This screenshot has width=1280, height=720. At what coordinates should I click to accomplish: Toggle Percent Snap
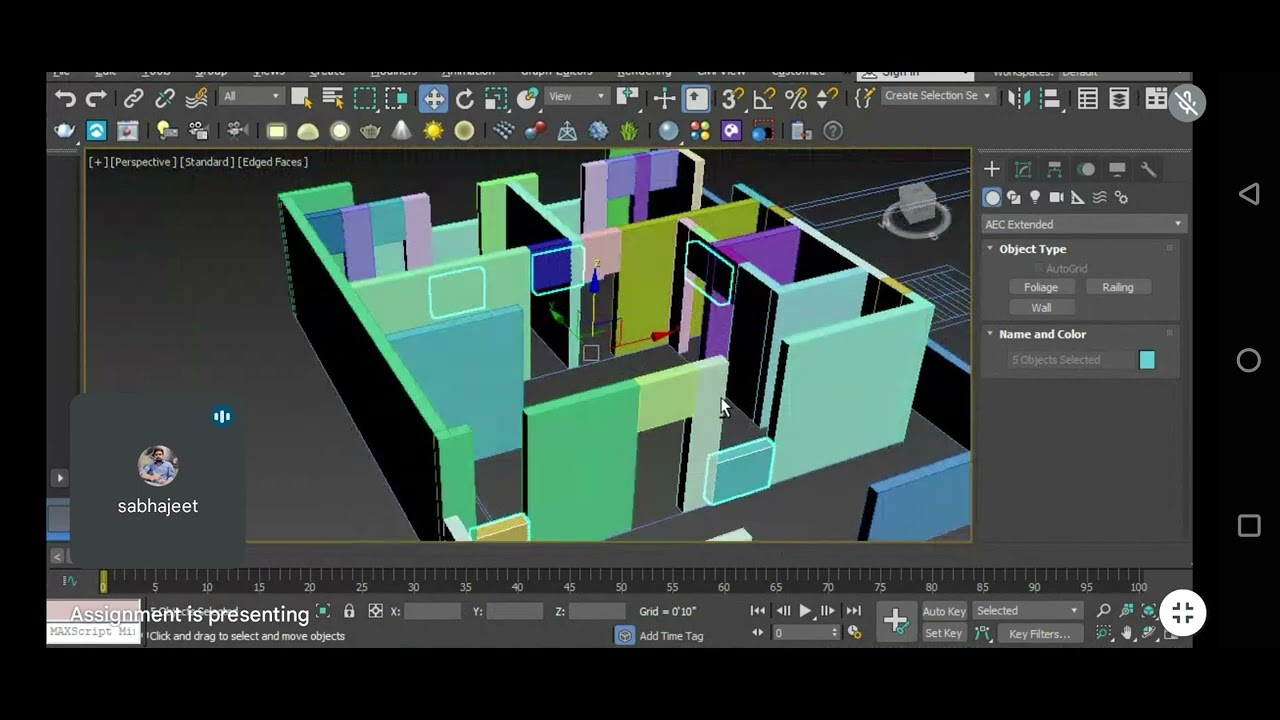coord(796,98)
